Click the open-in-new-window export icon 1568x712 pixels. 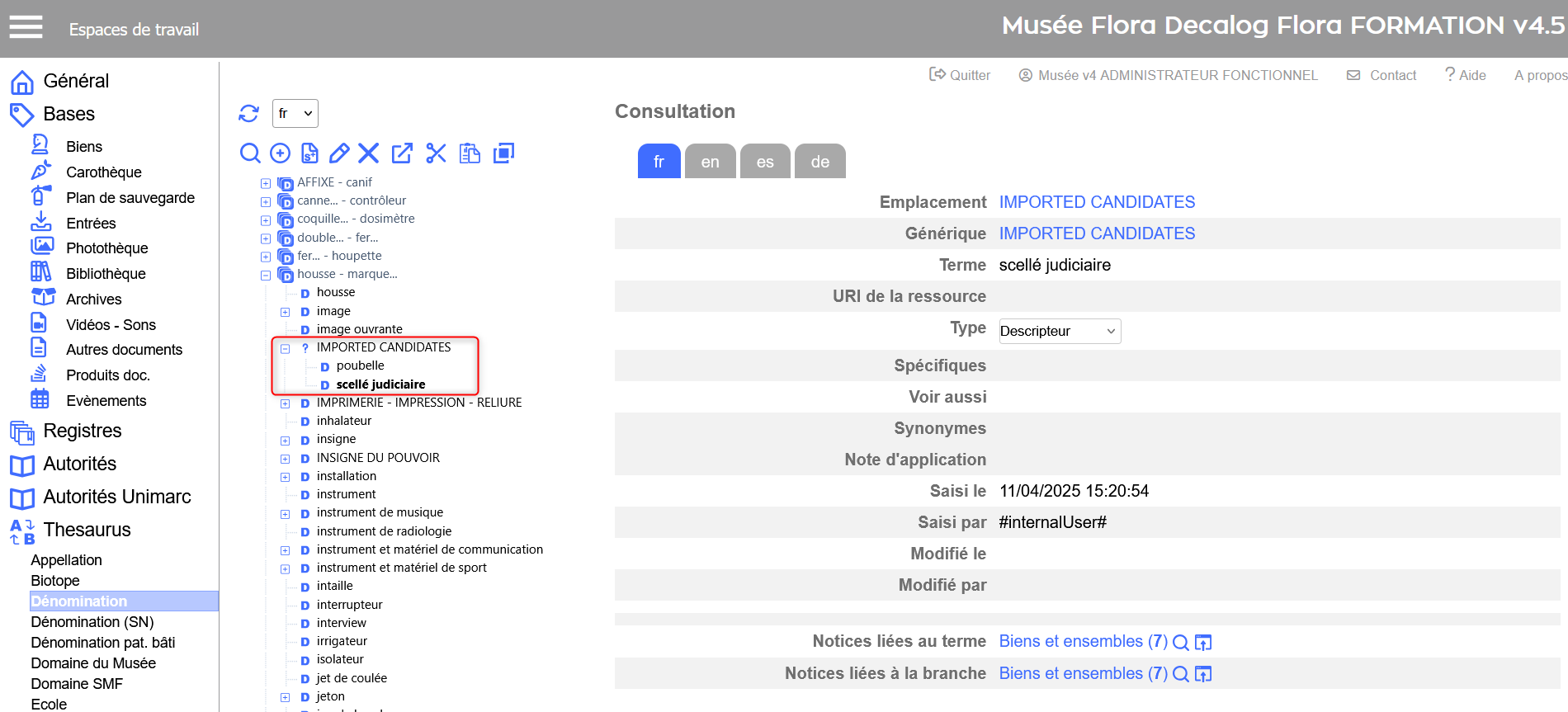click(402, 153)
